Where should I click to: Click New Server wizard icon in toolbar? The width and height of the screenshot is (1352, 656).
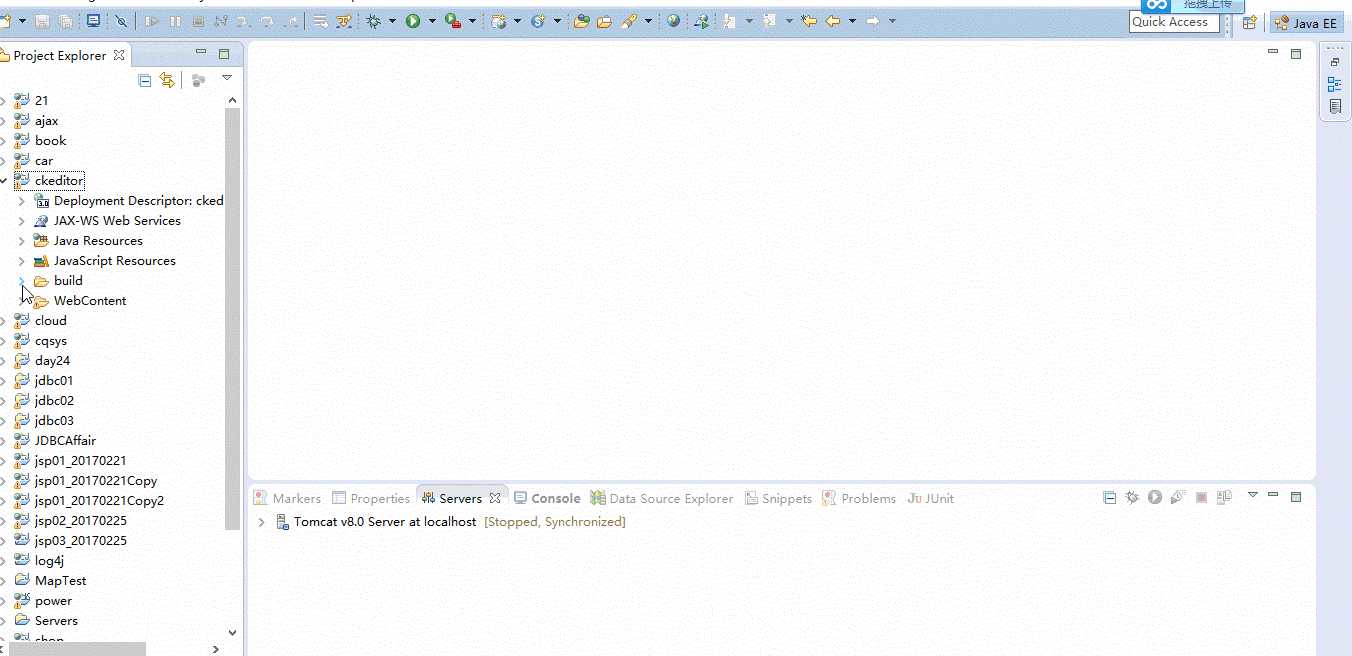coord(498,21)
